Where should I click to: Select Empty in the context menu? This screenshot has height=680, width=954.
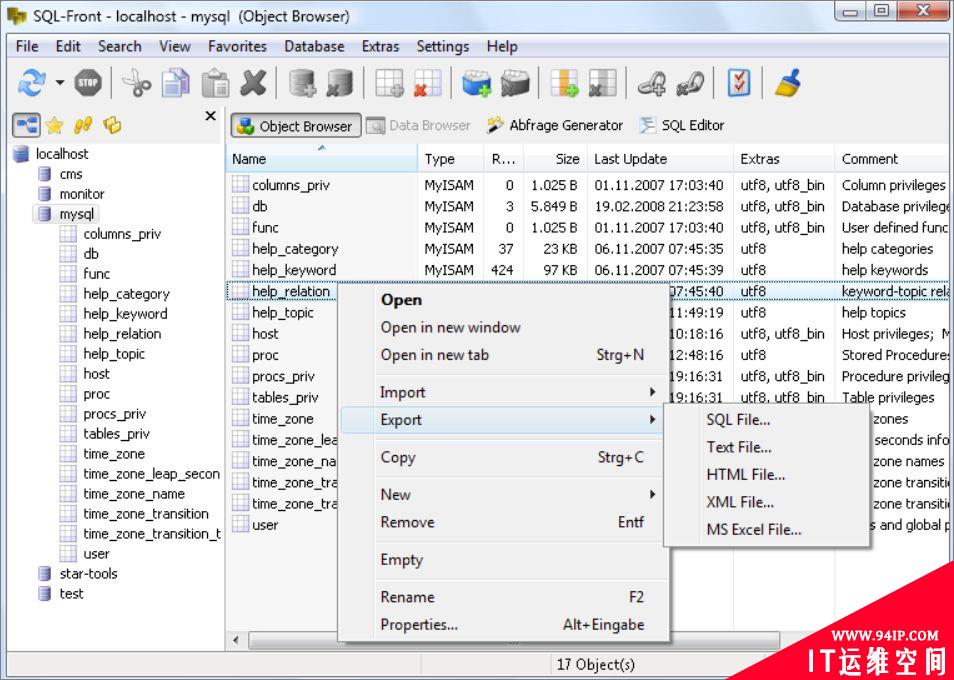pyautogui.click(x=504, y=560)
